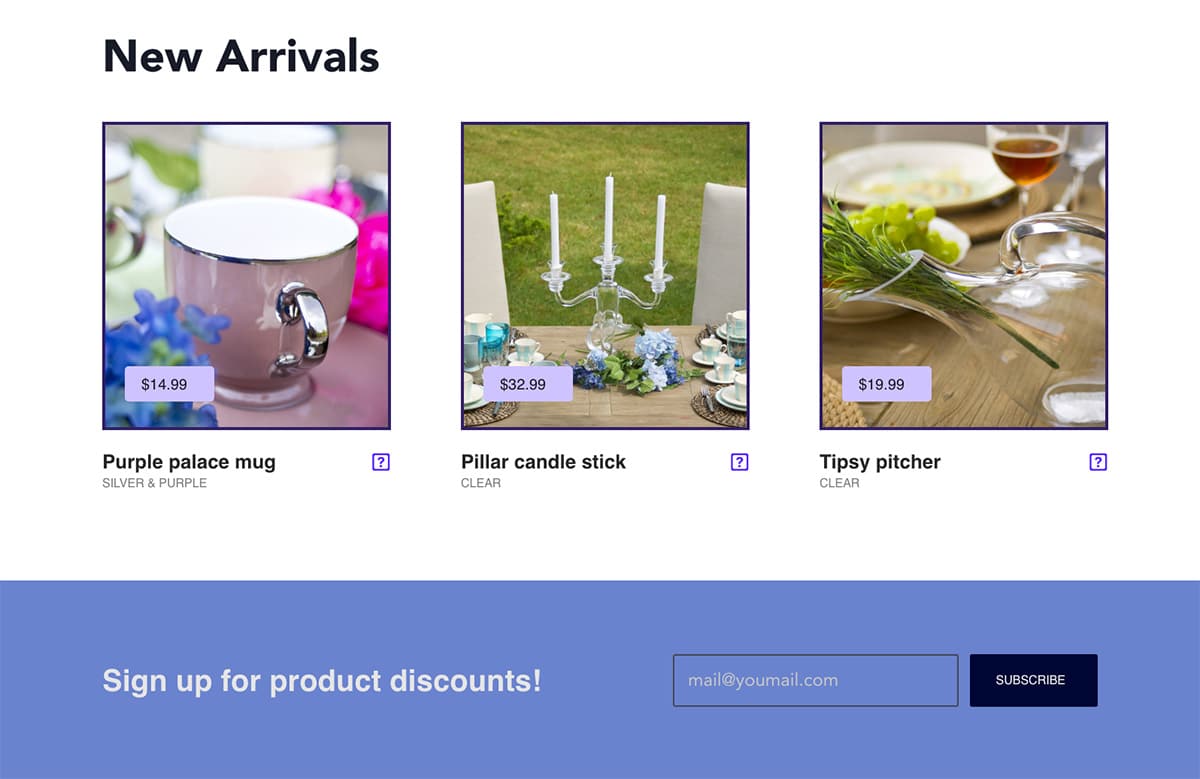Focus the mail@youmail.com email field
1200x779 pixels.
pos(815,680)
